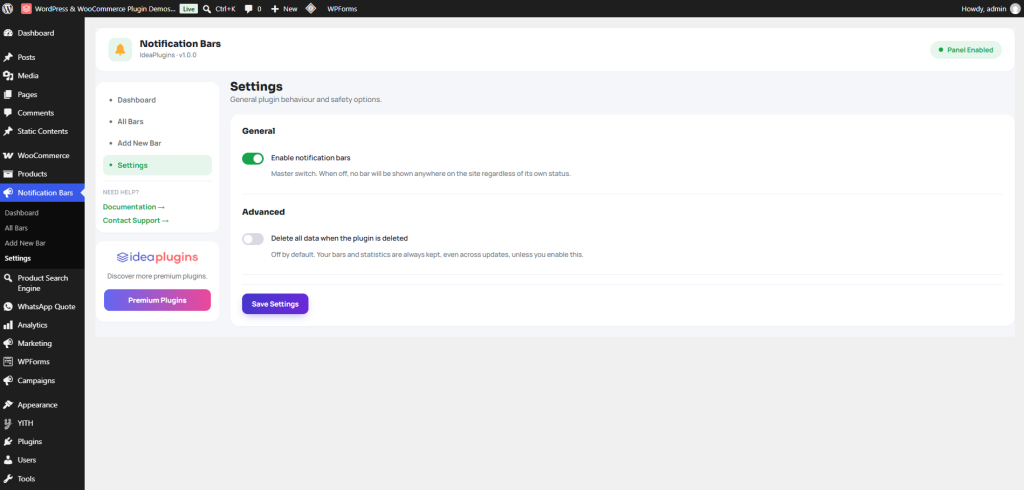Click the Users person icon
The image size is (1024, 490).
tap(8, 460)
